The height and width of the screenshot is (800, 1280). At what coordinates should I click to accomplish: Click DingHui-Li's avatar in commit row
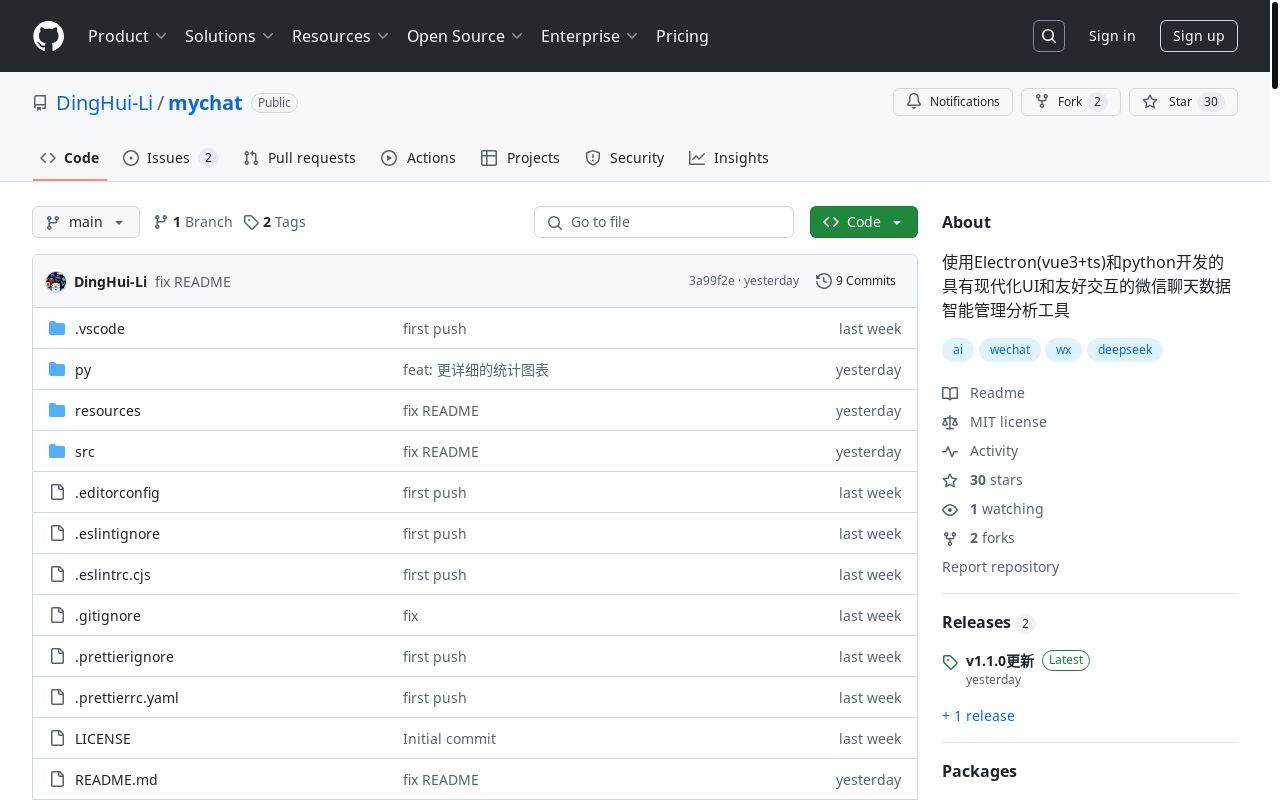56,282
